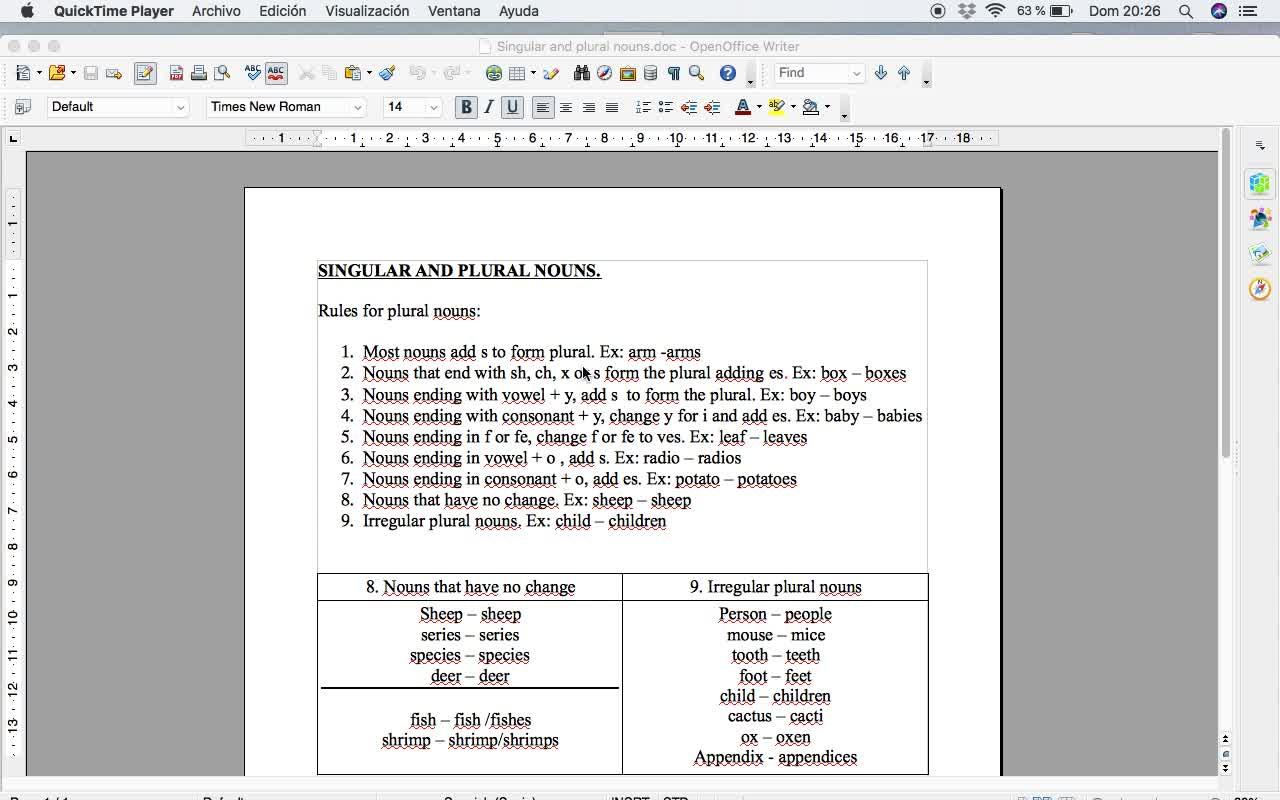Image resolution: width=1280 pixels, height=800 pixels.
Task: Toggle underline formatting
Action: pyautogui.click(x=512, y=107)
